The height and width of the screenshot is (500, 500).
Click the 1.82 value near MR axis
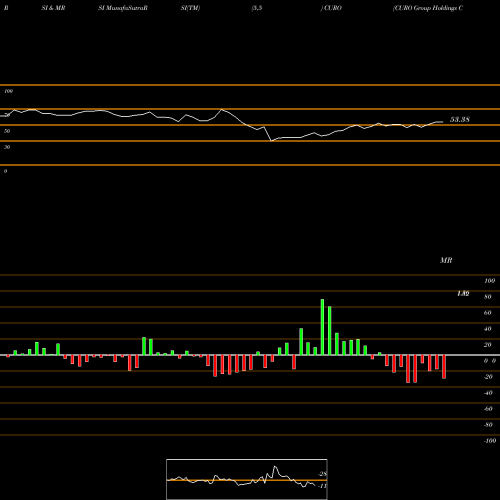[x=463, y=293]
